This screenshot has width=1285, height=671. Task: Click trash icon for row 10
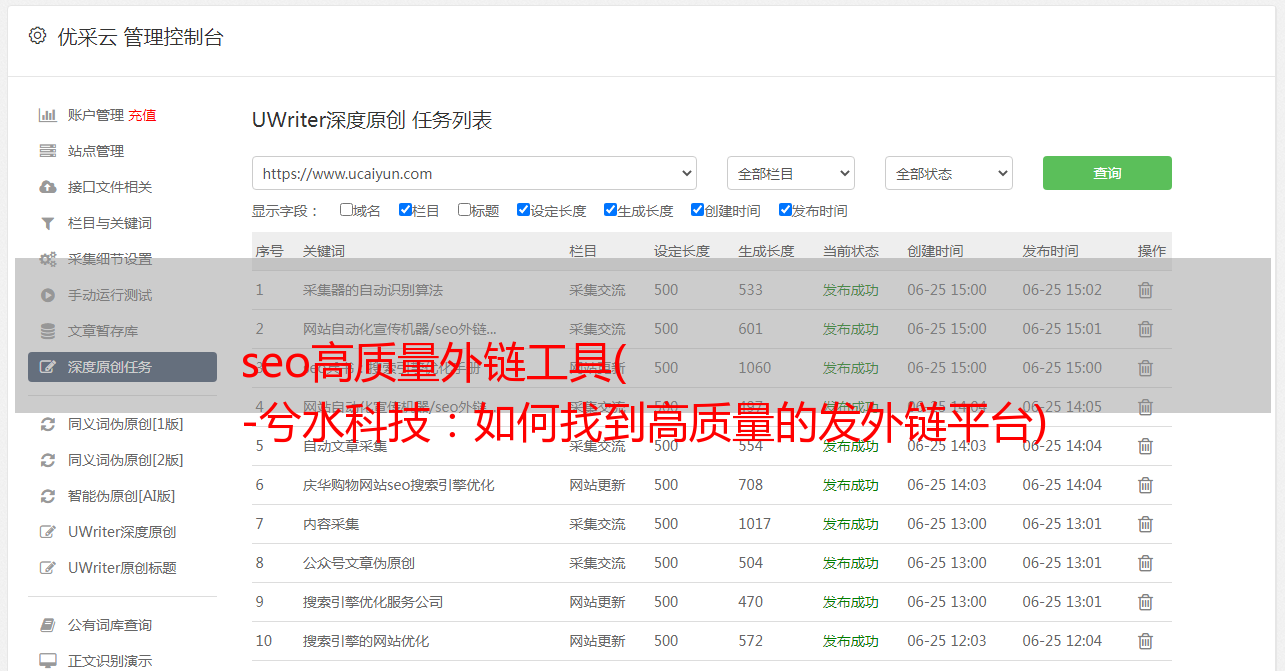click(1145, 641)
